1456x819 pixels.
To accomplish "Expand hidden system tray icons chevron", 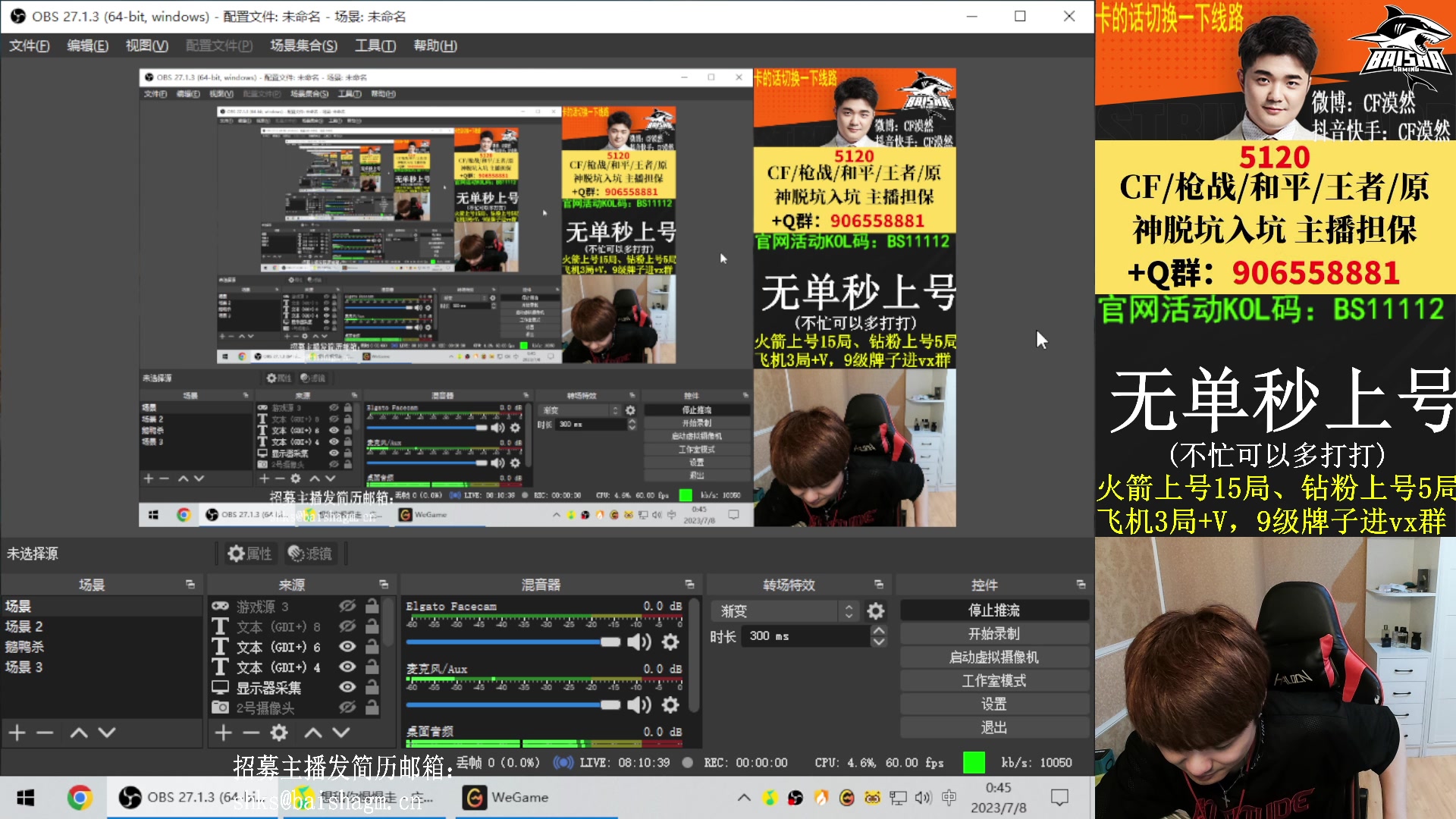I will 744,798.
